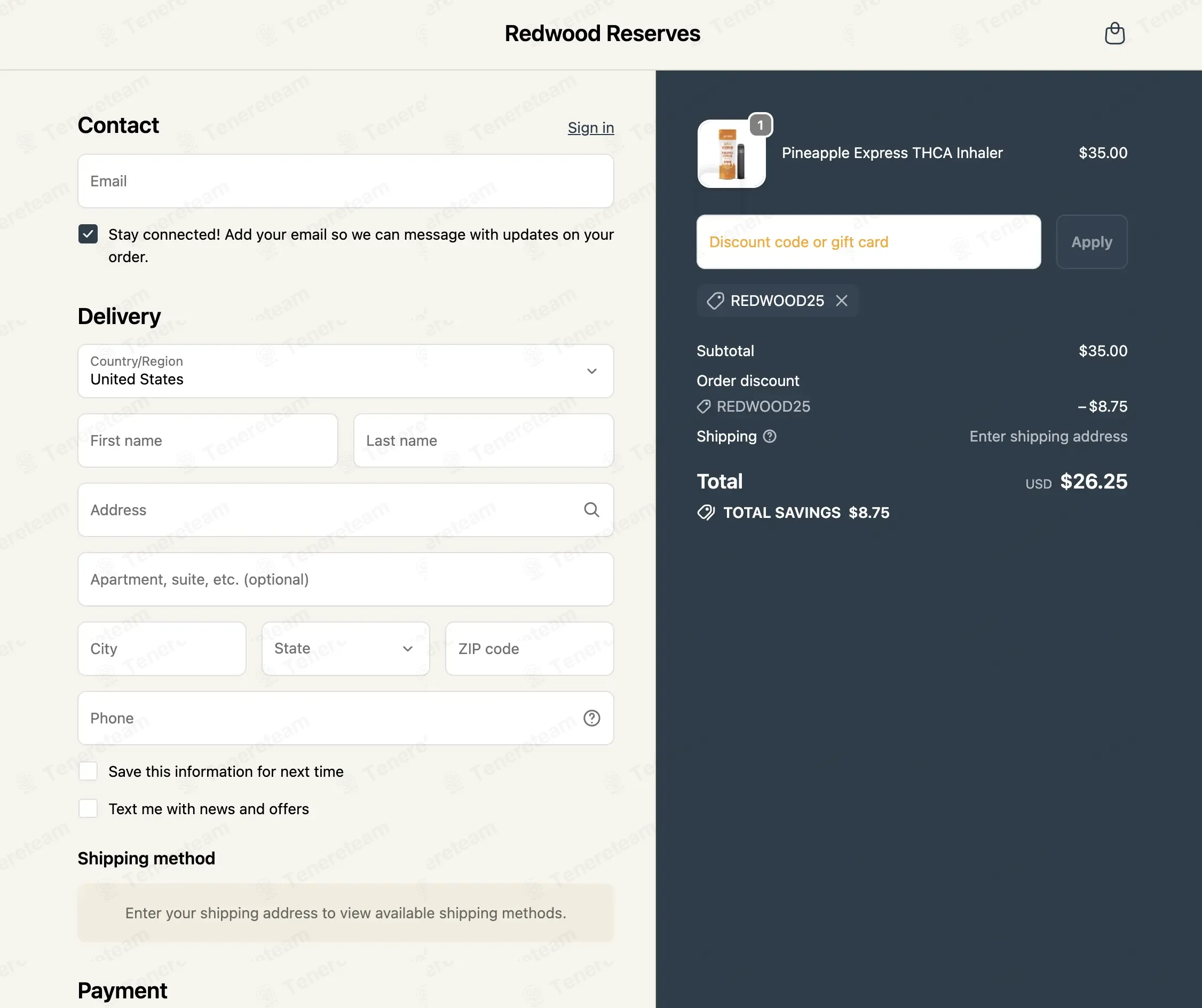Image resolution: width=1202 pixels, height=1008 pixels.
Task: Expand the State dropdown
Action: click(346, 649)
